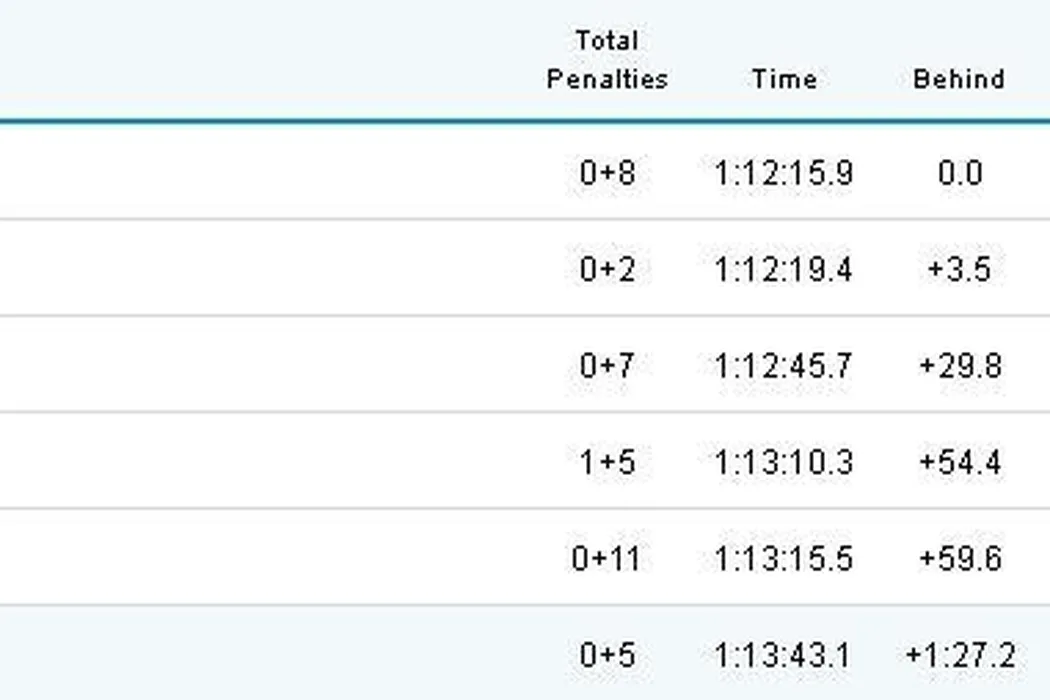Click the +54.4 behind value
The height and width of the screenshot is (700, 1050).
(x=959, y=462)
